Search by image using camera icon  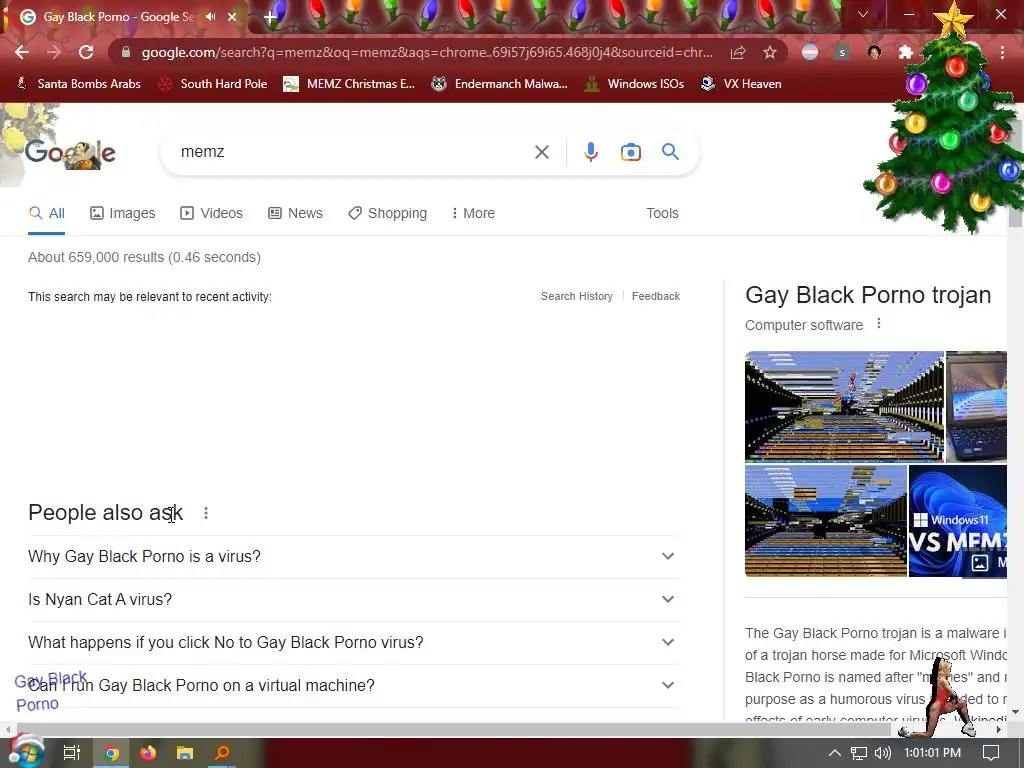[630, 152]
